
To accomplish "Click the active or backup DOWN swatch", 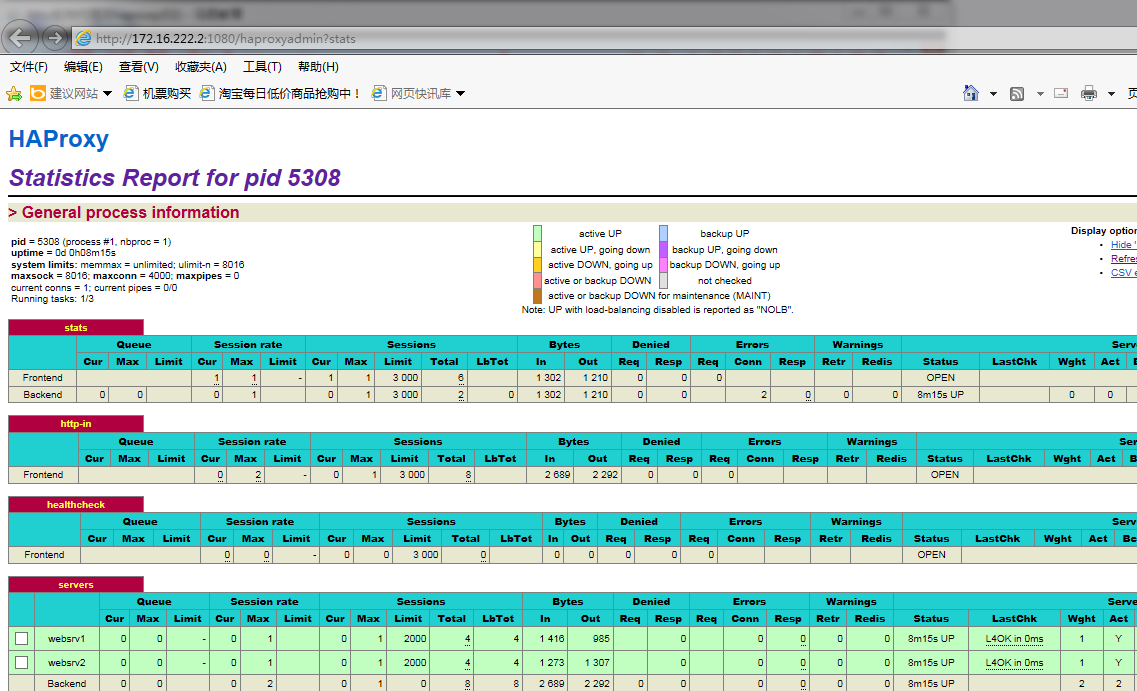I will pyautogui.click(x=537, y=281).
